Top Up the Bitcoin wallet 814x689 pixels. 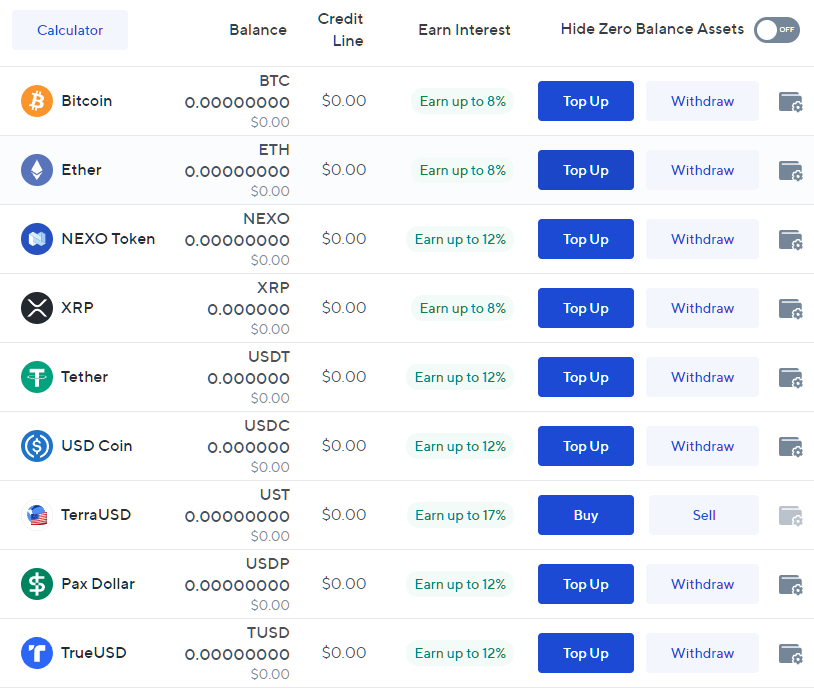(586, 101)
